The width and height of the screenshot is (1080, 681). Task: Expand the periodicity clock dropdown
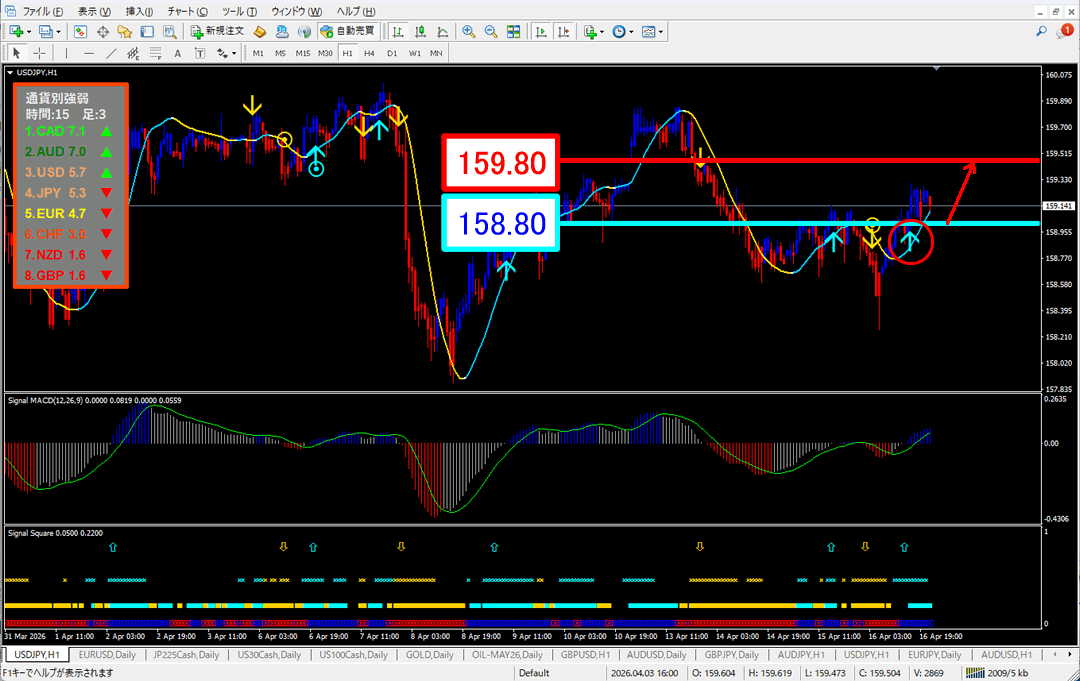tap(632, 32)
